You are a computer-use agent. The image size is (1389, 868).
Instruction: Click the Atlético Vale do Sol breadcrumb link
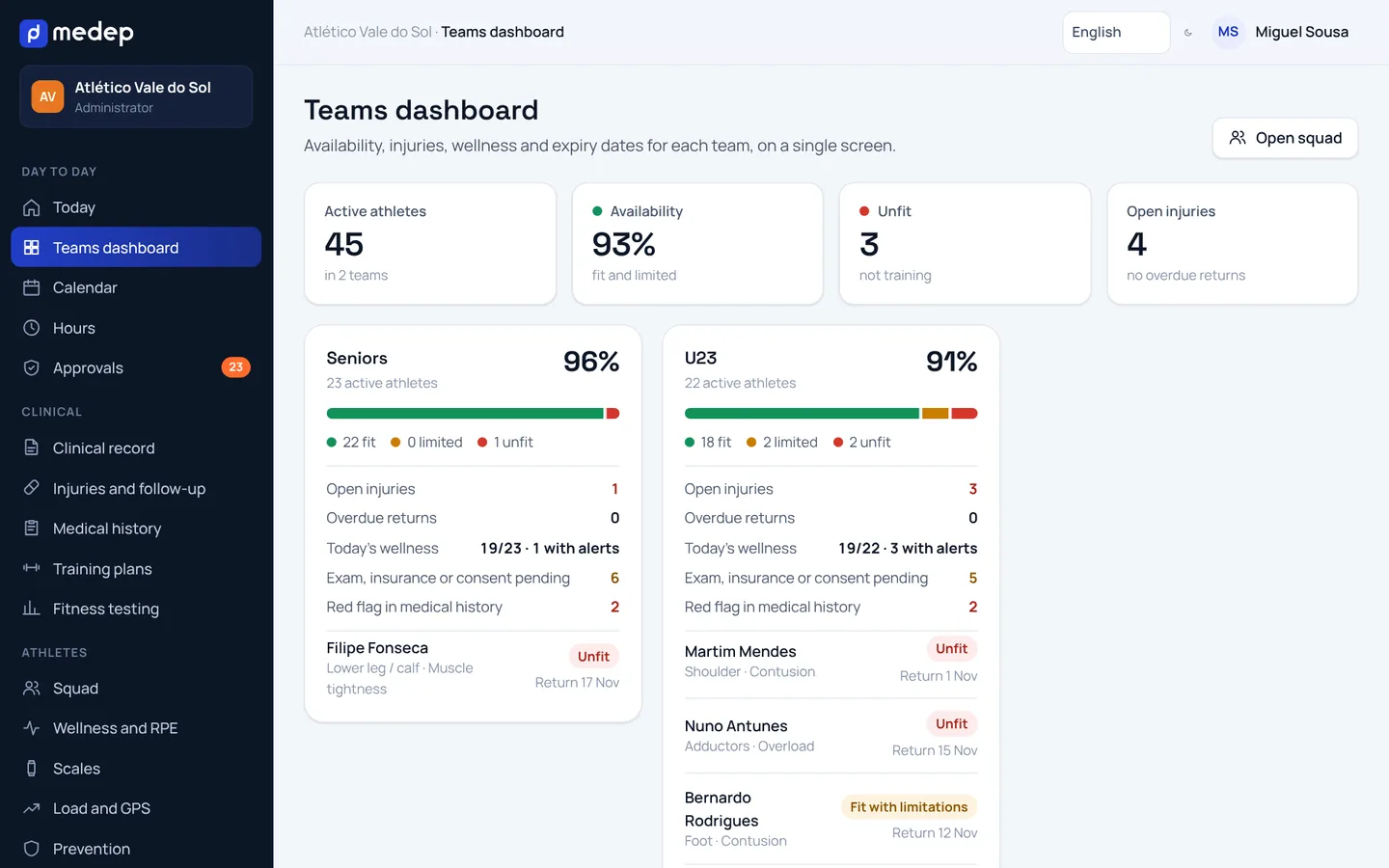(x=368, y=32)
